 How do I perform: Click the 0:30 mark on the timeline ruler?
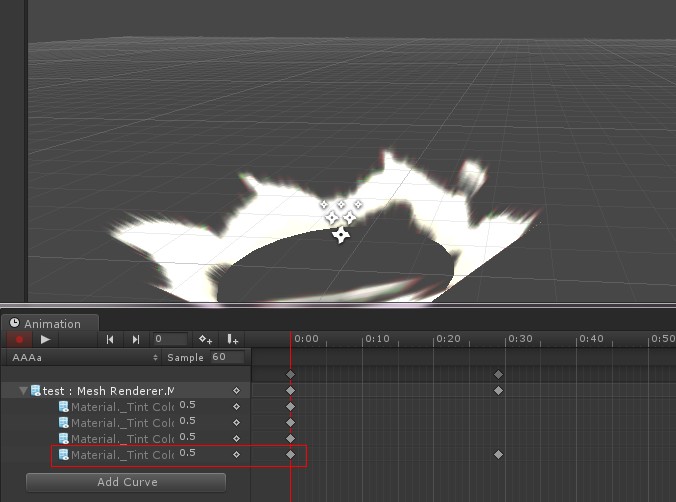point(520,339)
